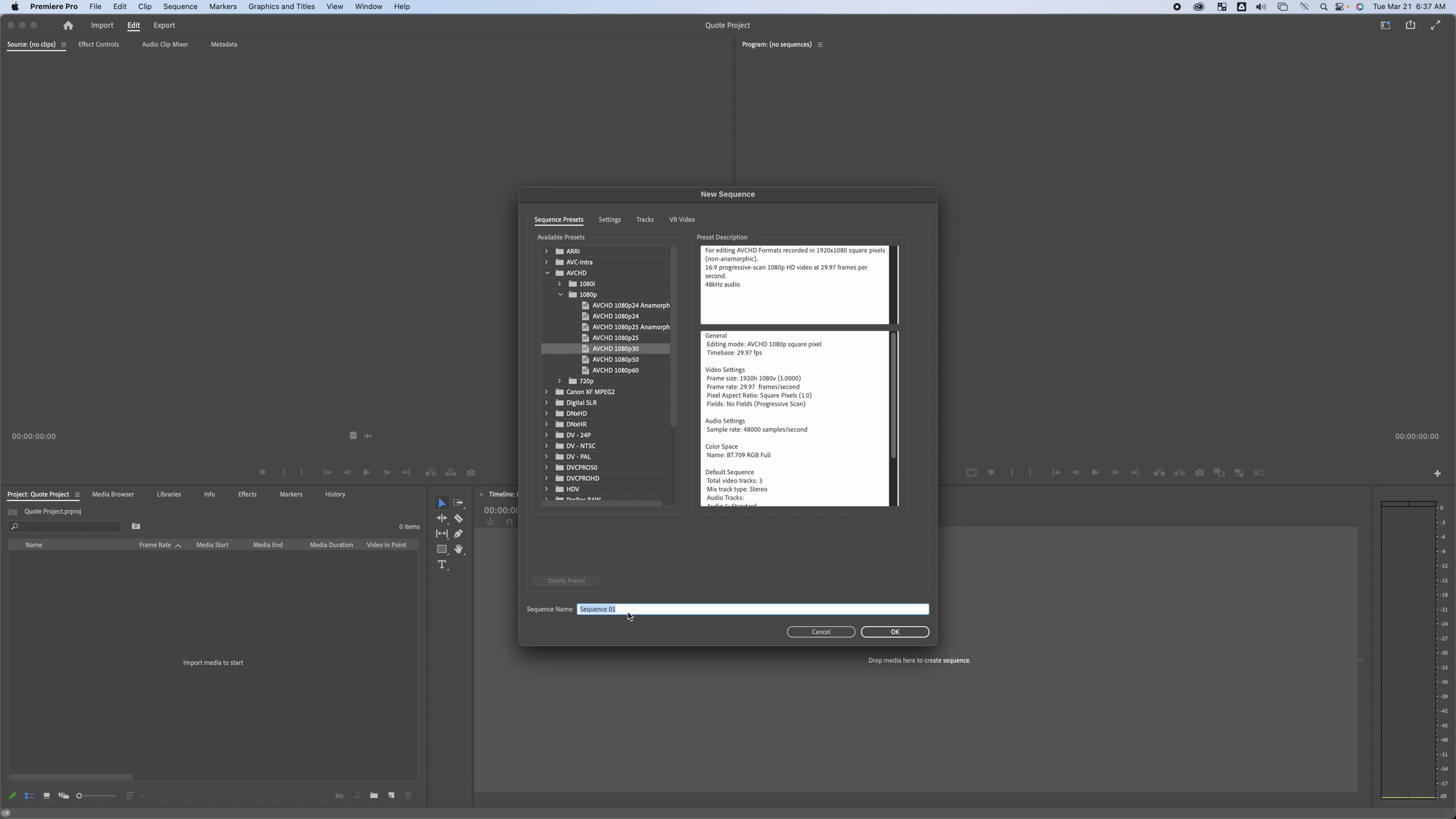Toggle full screen video icon in header
The height and width of the screenshot is (819, 1456).
pyautogui.click(x=1436, y=24)
